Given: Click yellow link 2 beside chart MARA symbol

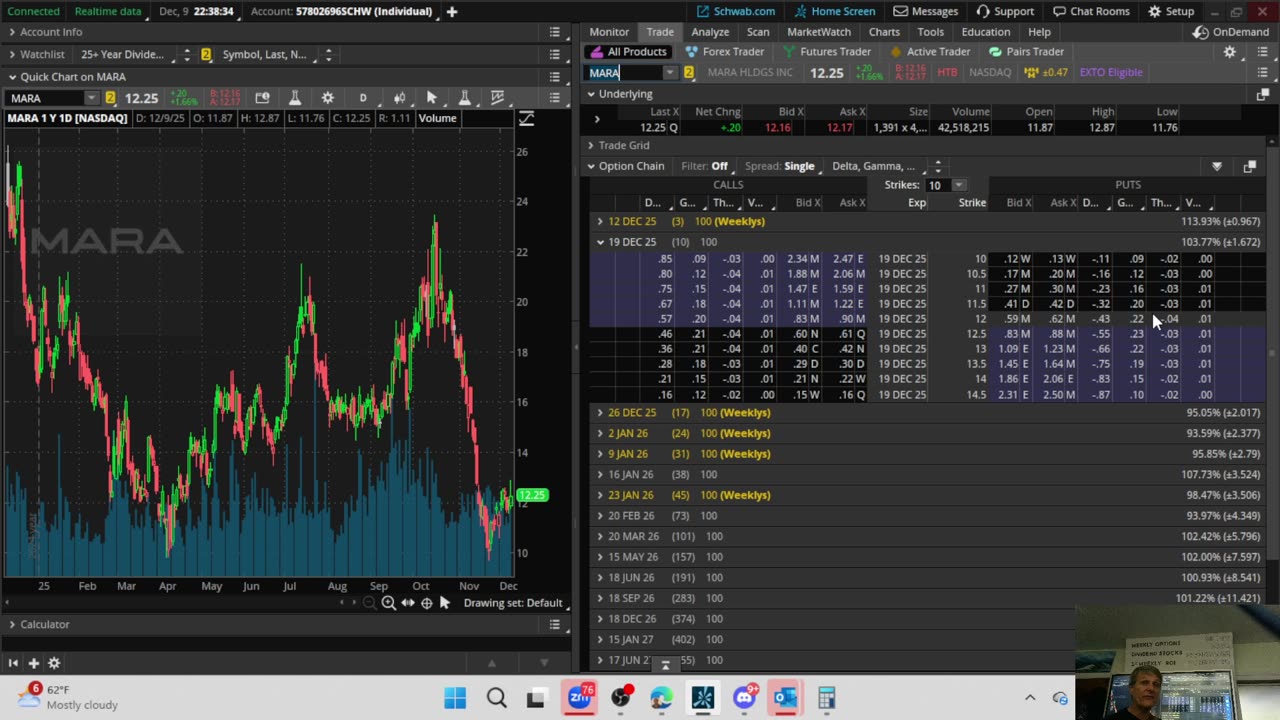Looking at the screenshot, I should pyautogui.click(x=110, y=98).
